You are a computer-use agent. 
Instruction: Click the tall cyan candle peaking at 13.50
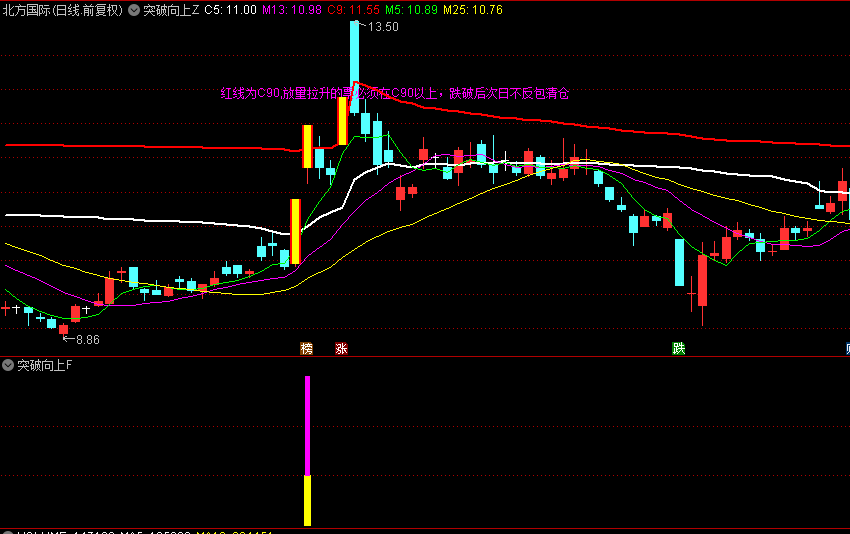coord(355,67)
